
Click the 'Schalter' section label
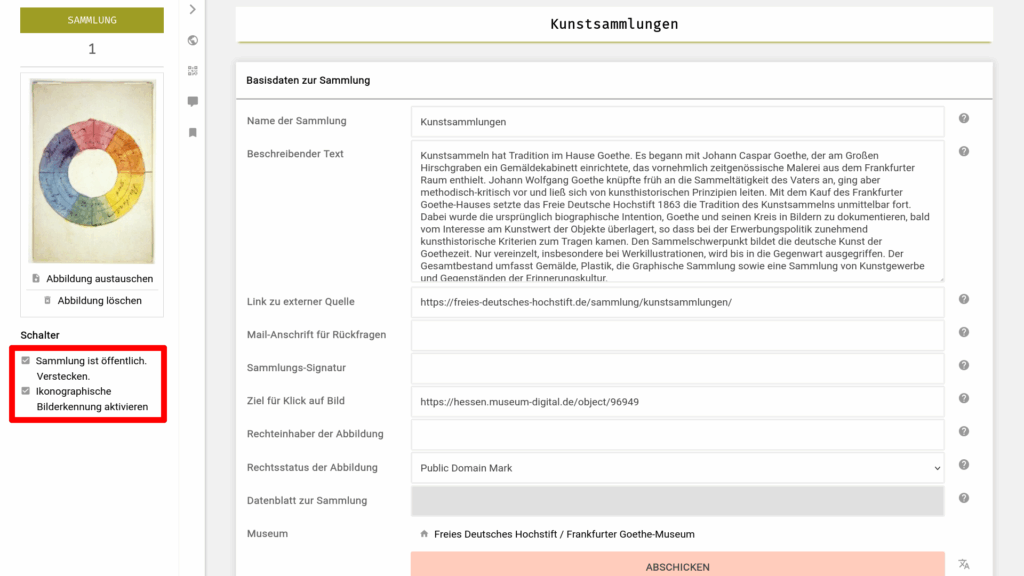(x=40, y=335)
